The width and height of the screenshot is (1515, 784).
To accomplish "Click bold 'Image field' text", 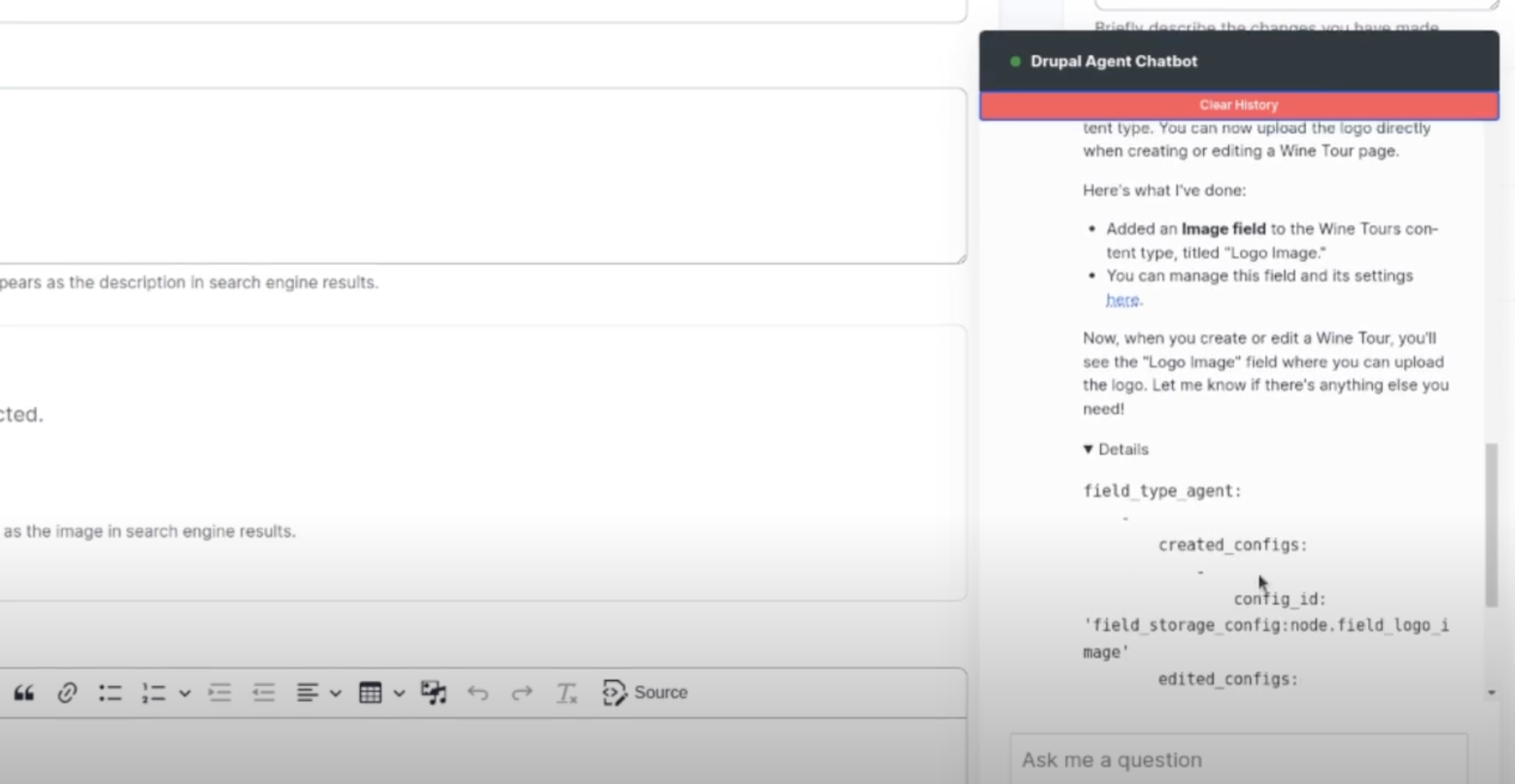I will tap(1223, 229).
